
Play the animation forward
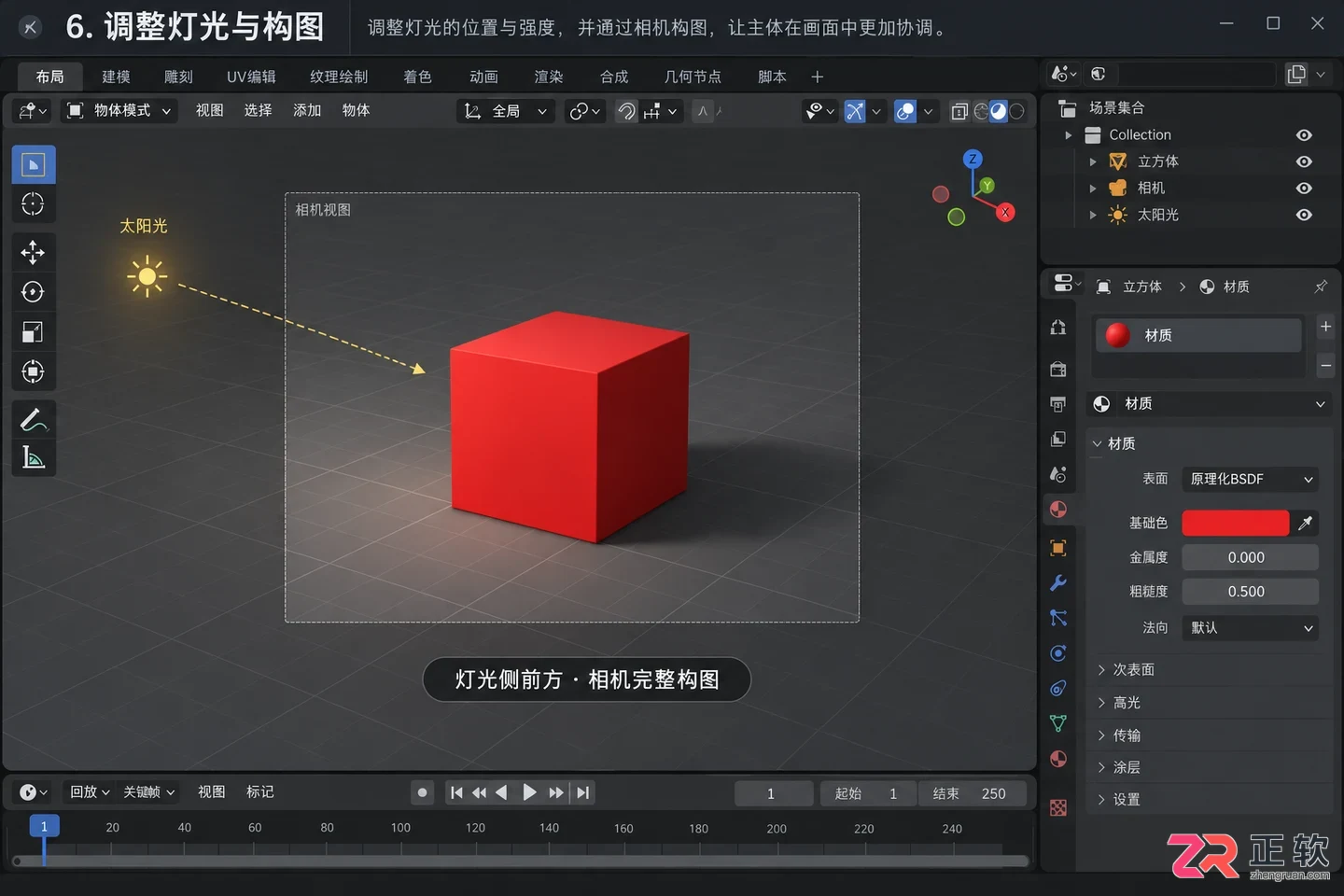pyautogui.click(x=529, y=792)
